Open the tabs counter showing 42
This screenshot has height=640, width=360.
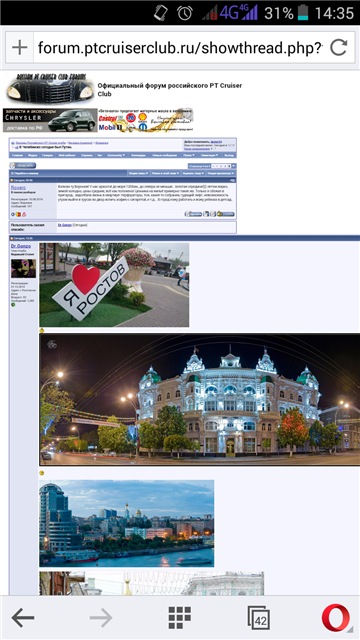258,618
